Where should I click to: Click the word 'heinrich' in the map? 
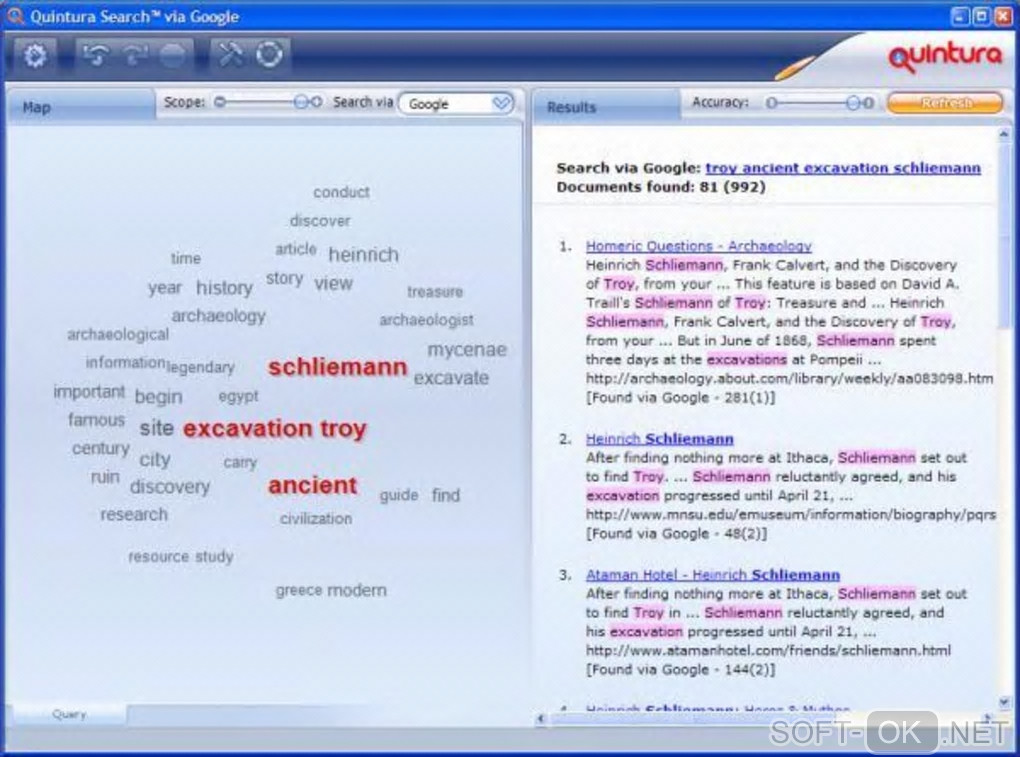point(363,254)
